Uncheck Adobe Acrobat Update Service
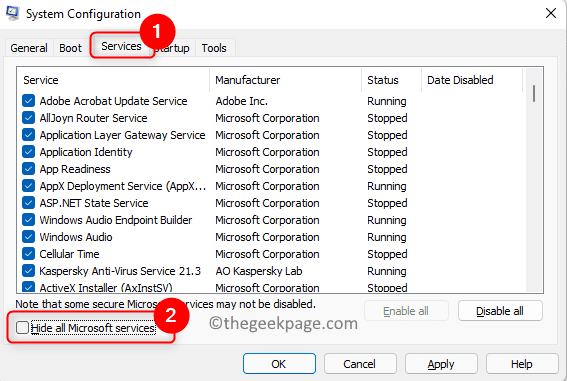 [x=28, y=101]
